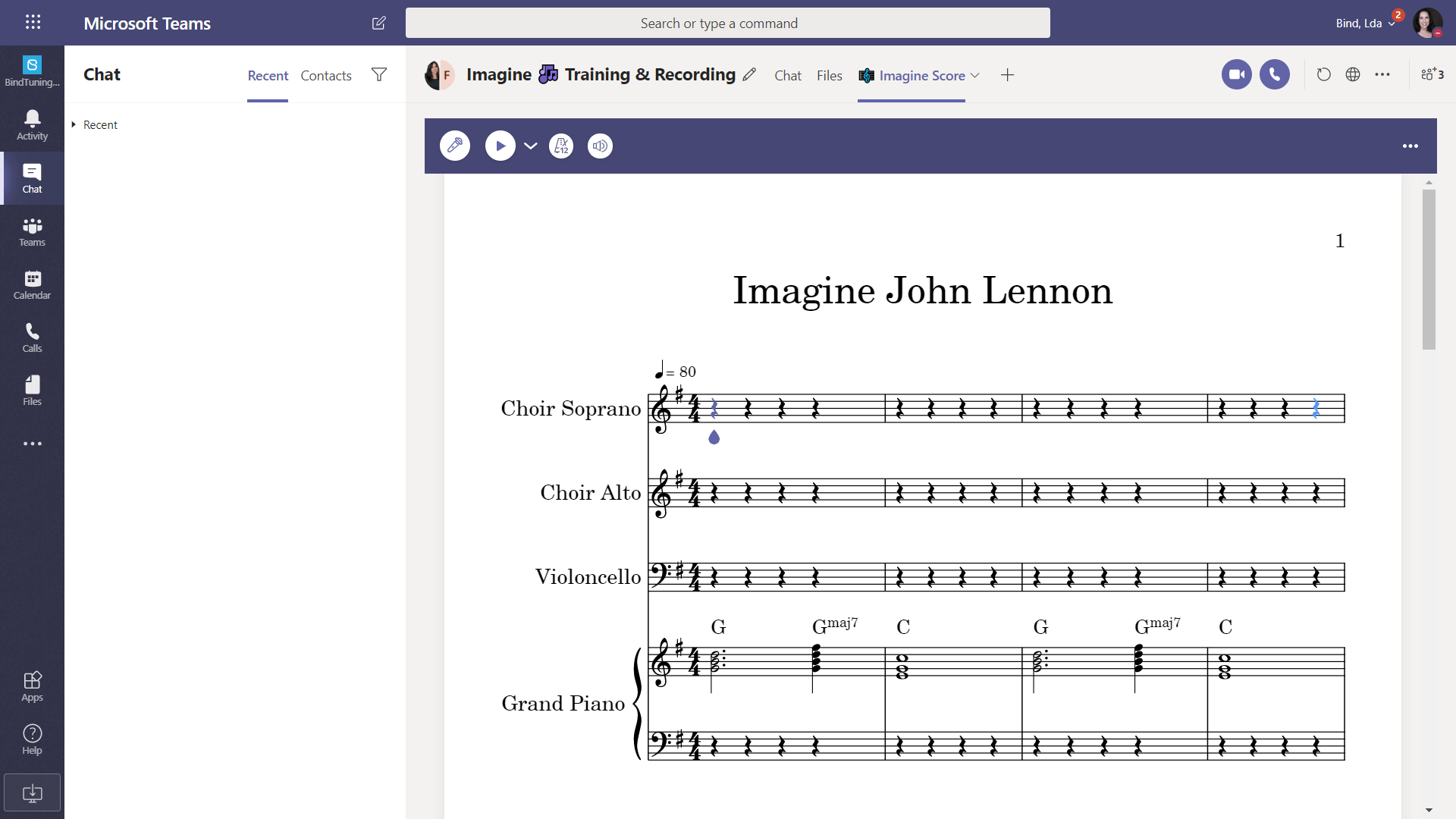Start a new chat with compose icon
1456x819 pixels.
[379, 23]
